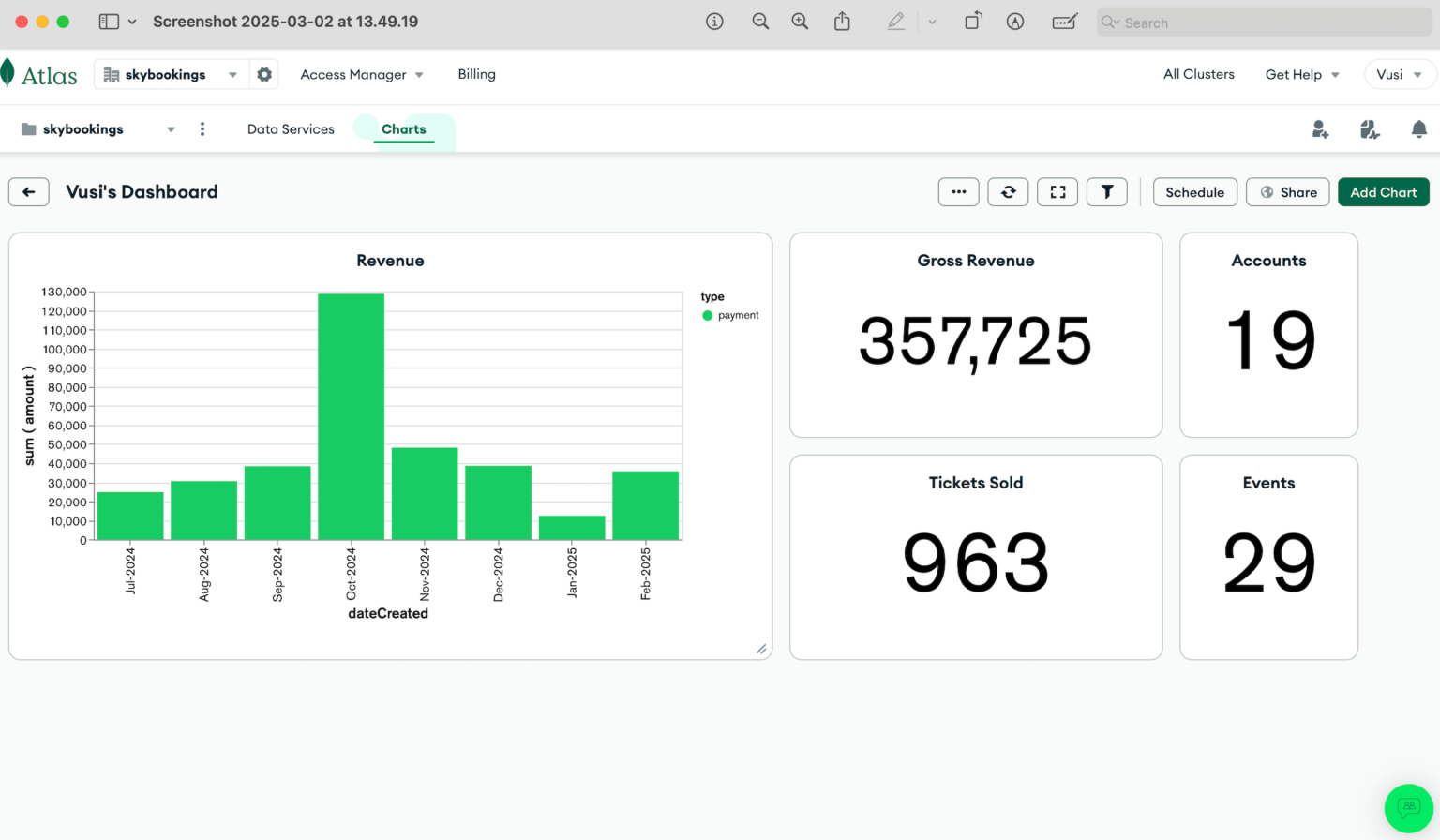Enter fullscreen dashboard view
The image size is (1440, 840).
tap(1057, 192)
